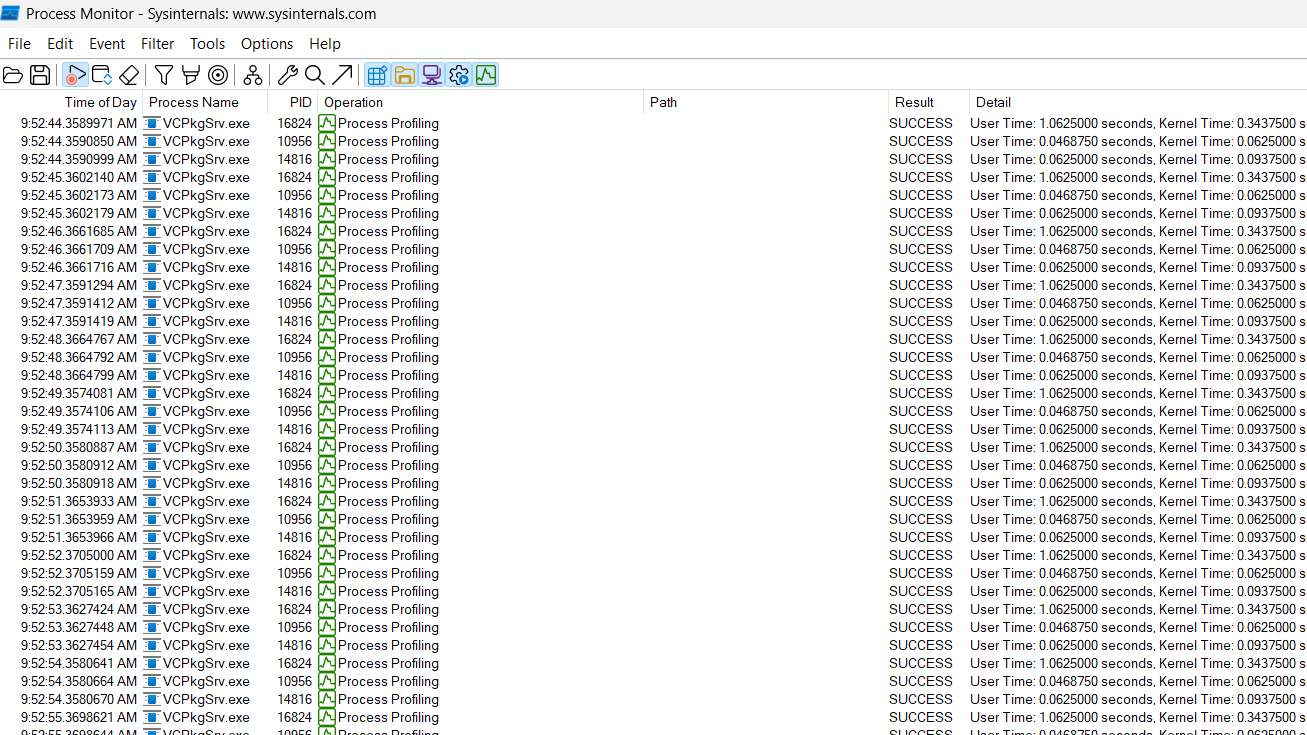
Task: Open the Highlight dialog icon
Action: pos(190,75)
